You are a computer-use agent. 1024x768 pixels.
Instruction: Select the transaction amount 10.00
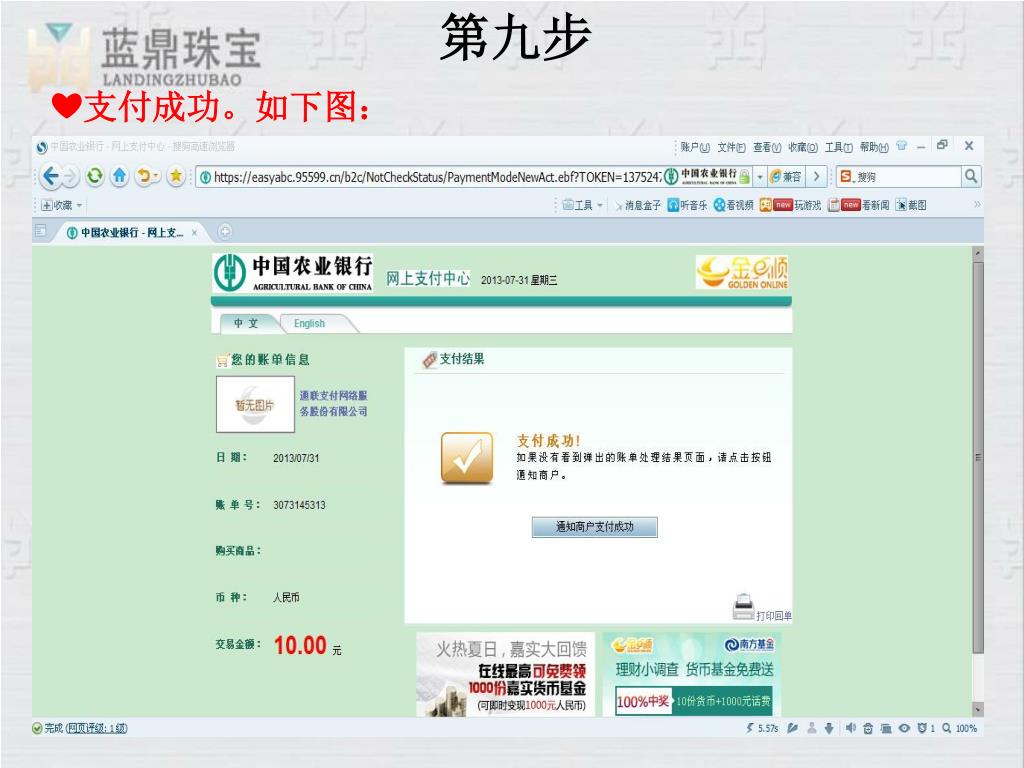(300, 645)
